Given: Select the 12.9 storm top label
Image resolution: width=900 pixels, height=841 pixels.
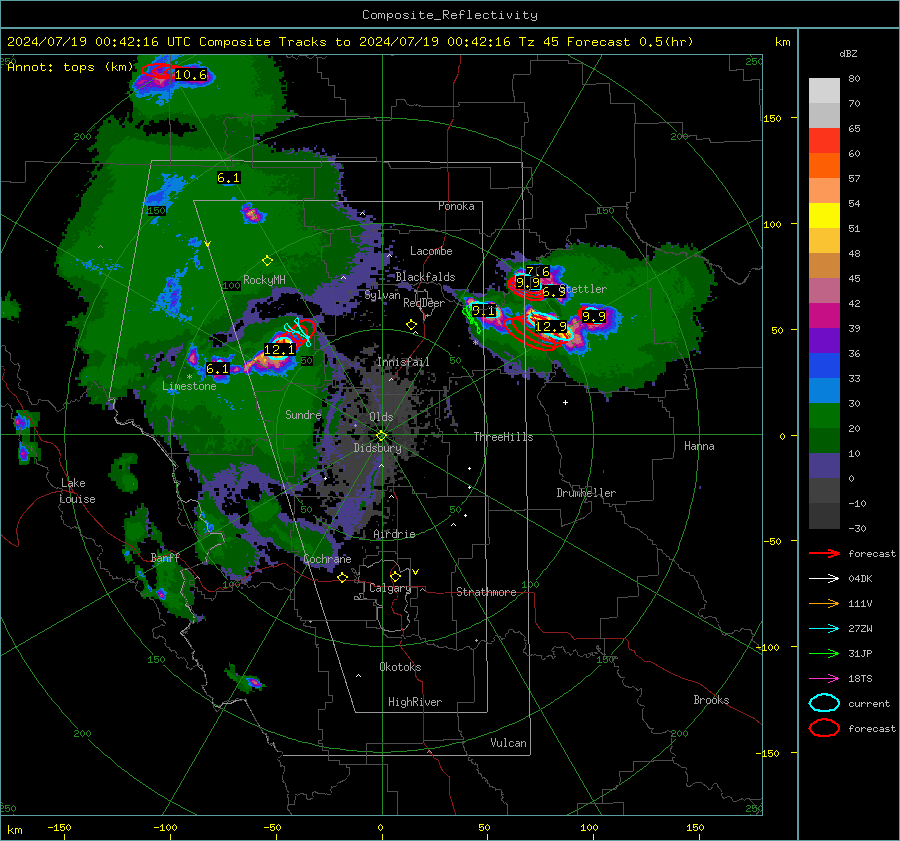Looking at the screenshot, I should (551, 327).
